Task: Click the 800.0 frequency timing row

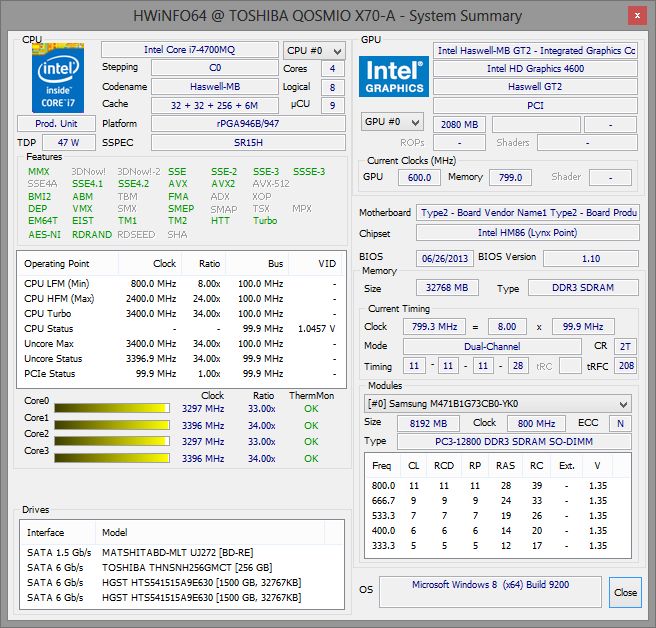Action: click(x=497, y=486)
